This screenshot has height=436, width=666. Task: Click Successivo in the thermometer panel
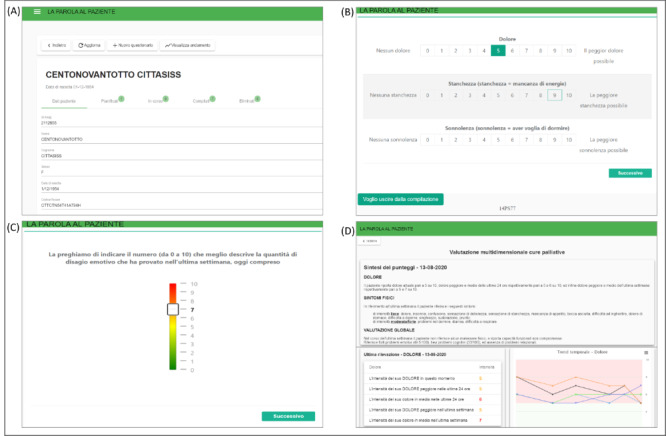[x=288, y=416]
